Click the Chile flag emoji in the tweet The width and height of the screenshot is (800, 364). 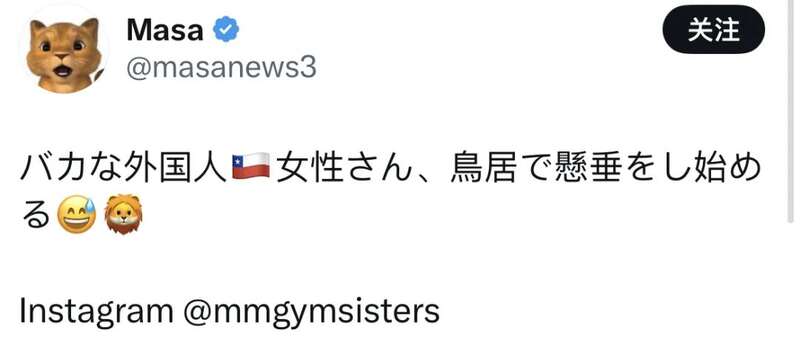[x=251, y=167]
